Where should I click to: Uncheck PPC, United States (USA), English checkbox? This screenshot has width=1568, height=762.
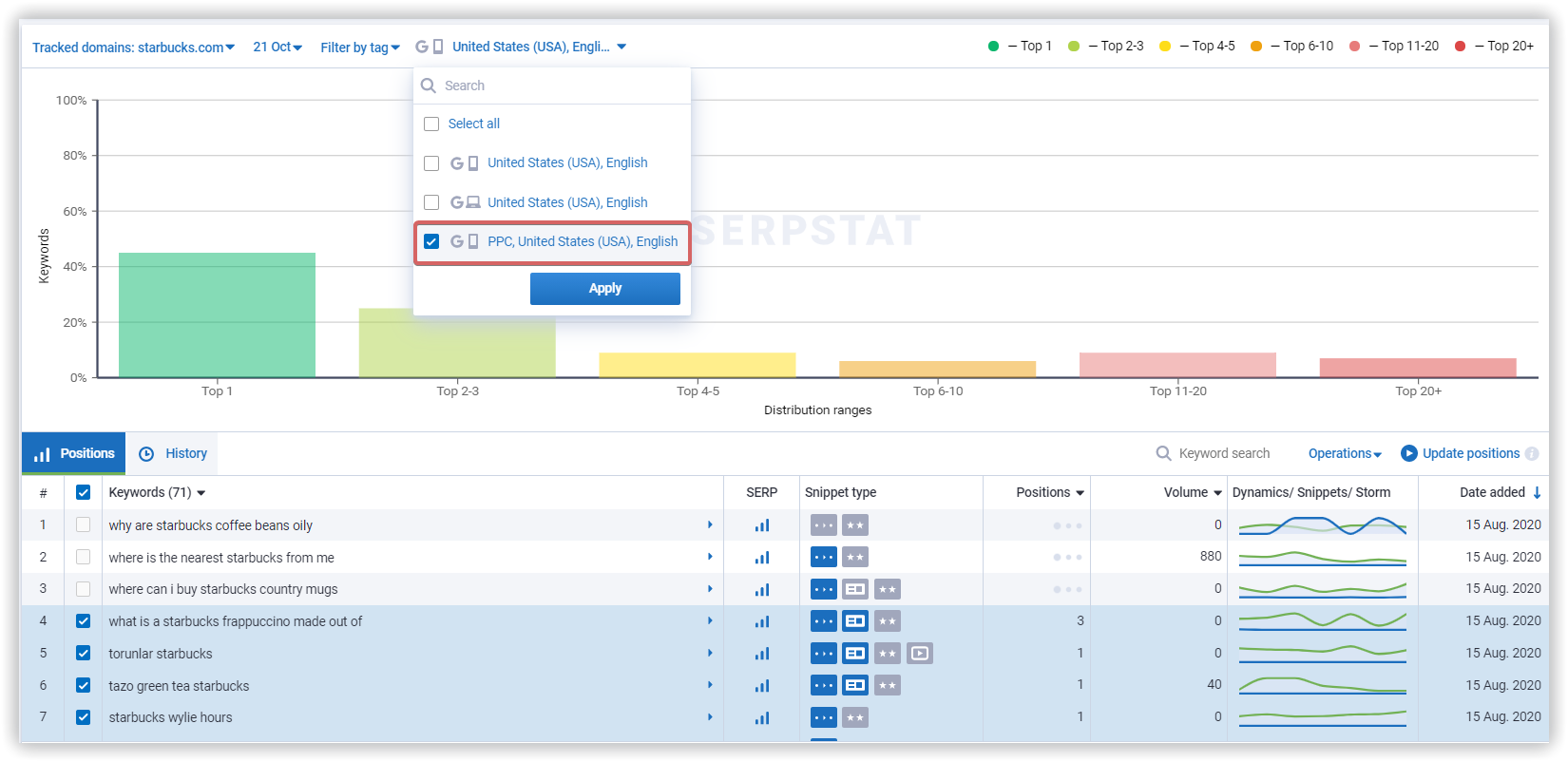431,241
